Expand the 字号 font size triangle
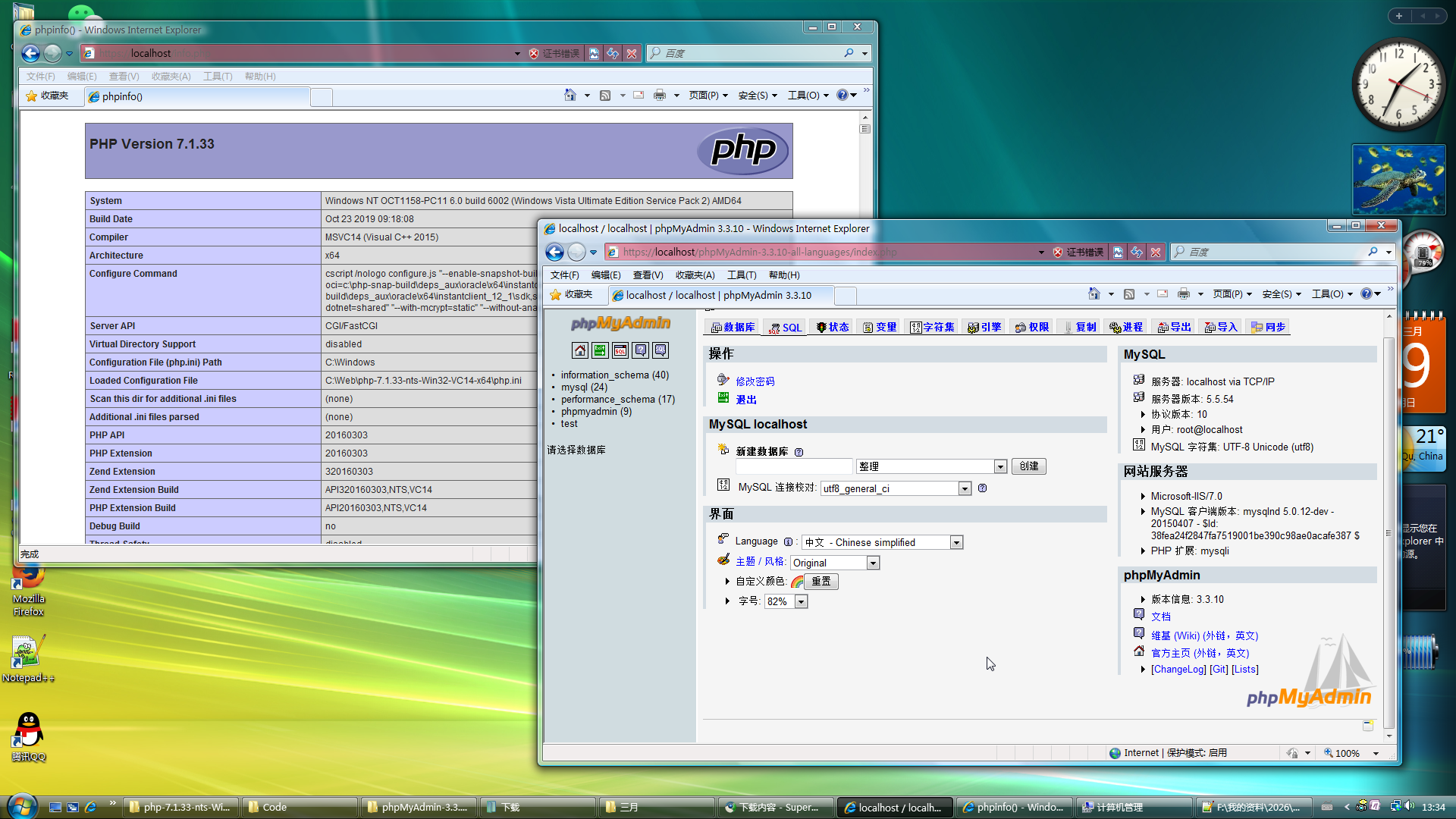This screenshot has width=1456, height=819. point(727,601)
